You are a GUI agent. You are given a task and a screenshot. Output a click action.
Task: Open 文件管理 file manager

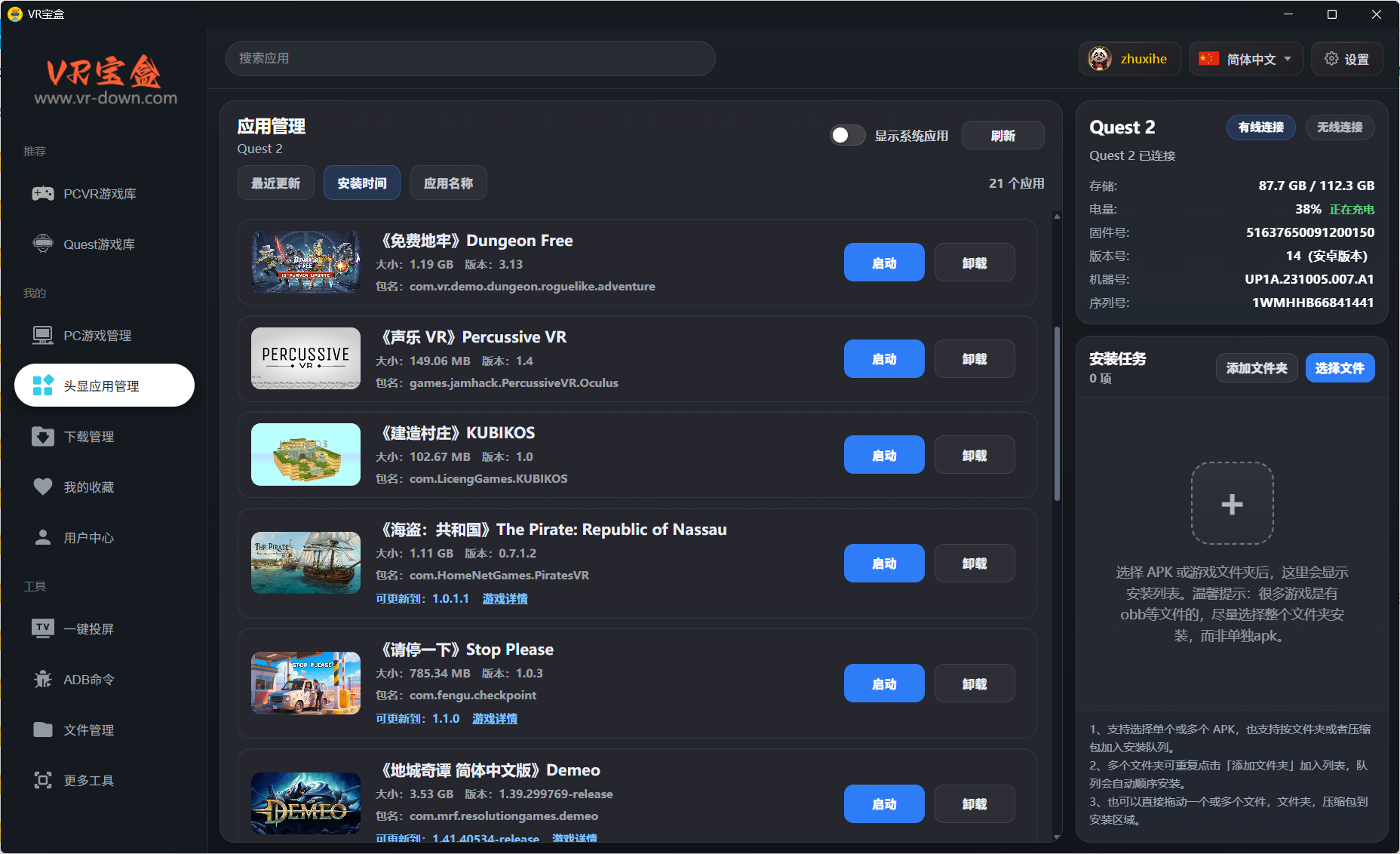88,730
